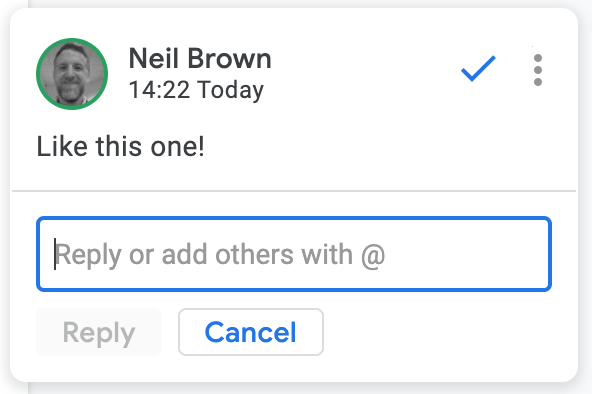Click the Cancel button
This screenshot has height=394, width=592.
coord(251,332)
